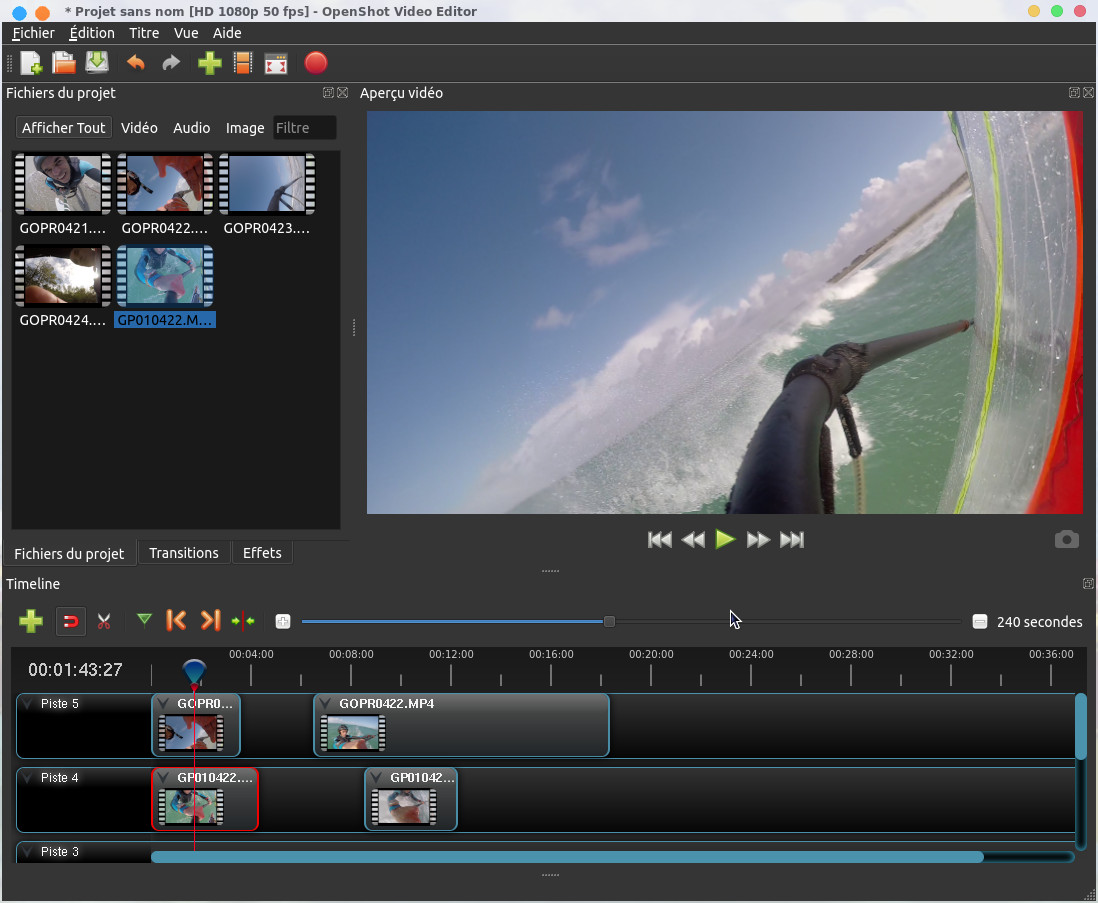This screenshot has height=903, width=1098.
Task: Toggle the magnet snapping button
Action: [70, 622]
